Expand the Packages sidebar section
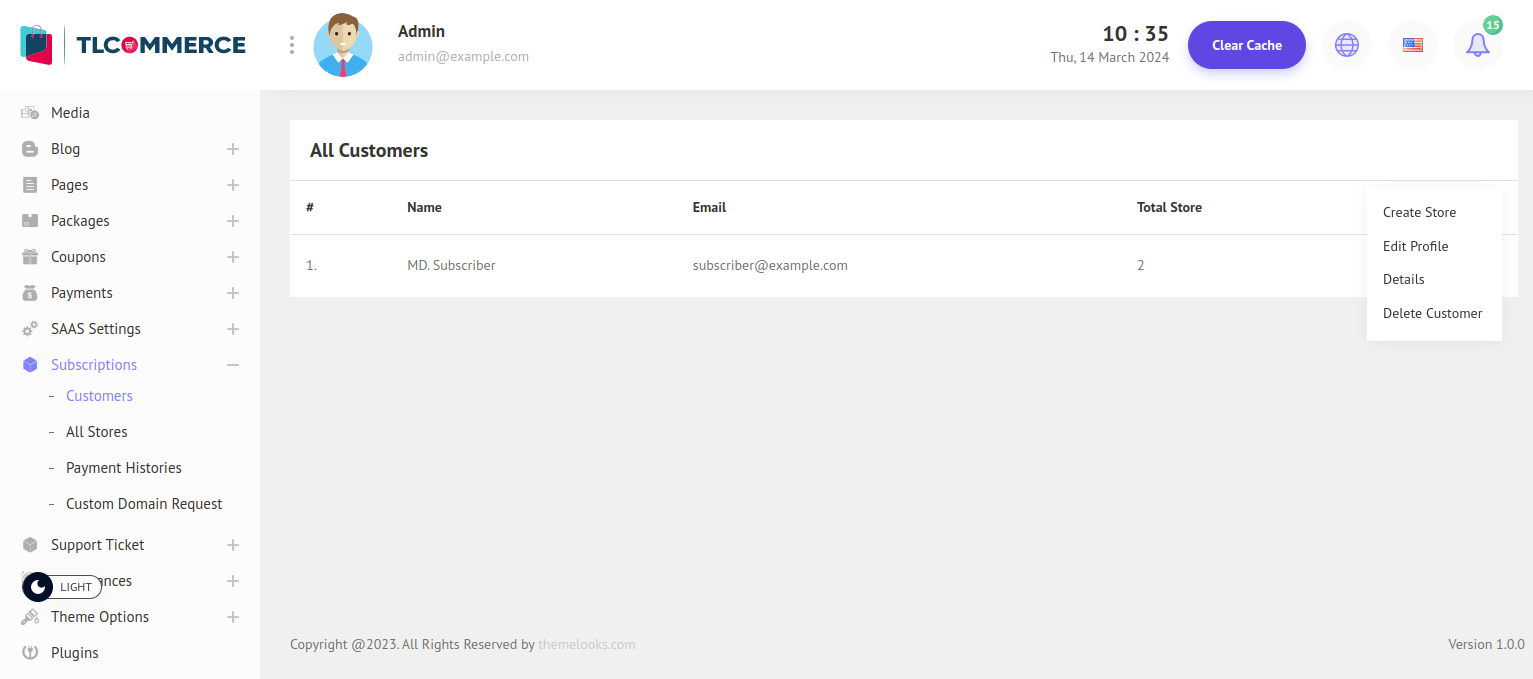Screen dimensions: 1533x679 tap(233, 221)
